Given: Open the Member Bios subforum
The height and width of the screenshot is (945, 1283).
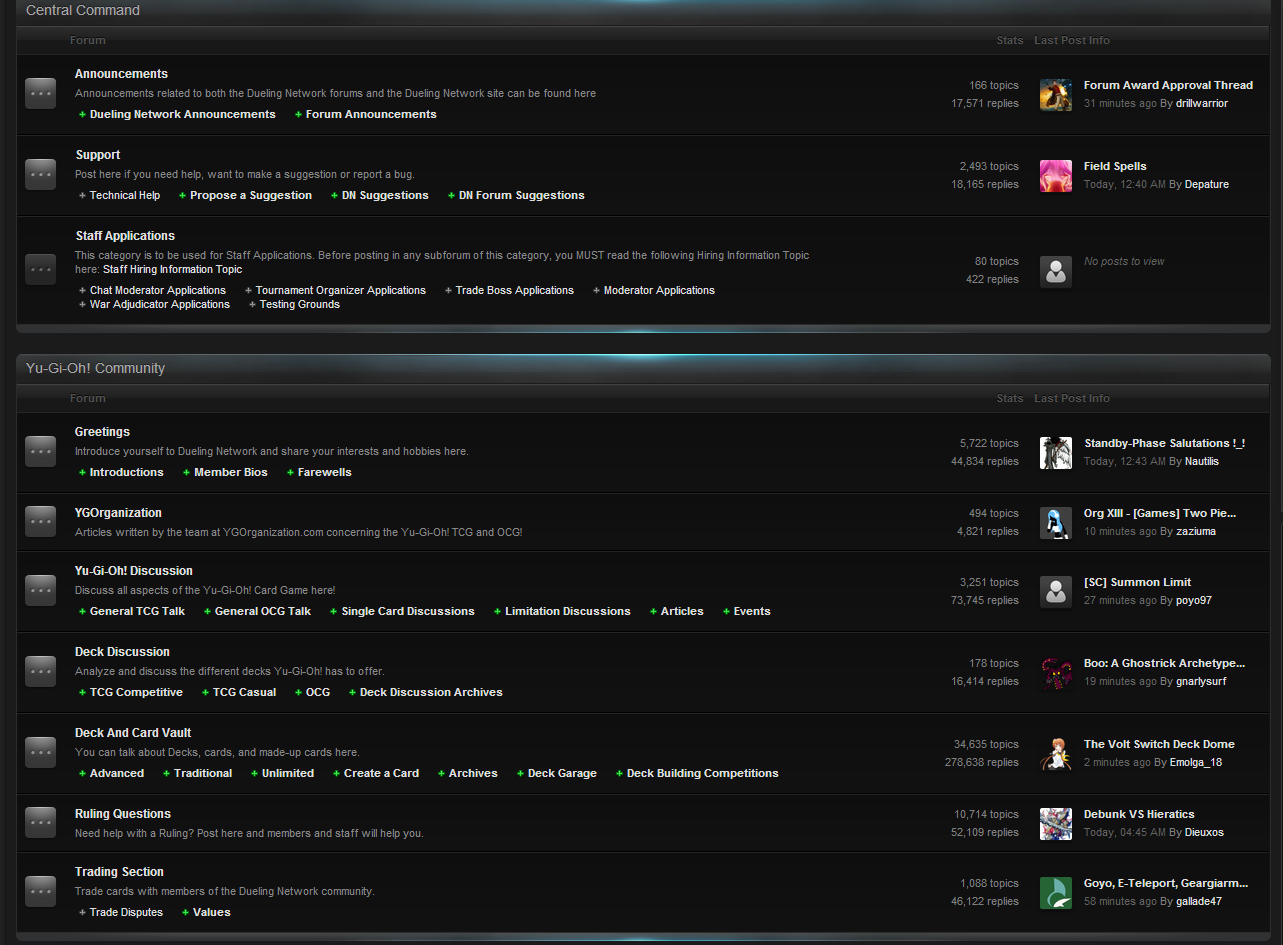Looking at the screenshot, I should click(x=231, y=472).
